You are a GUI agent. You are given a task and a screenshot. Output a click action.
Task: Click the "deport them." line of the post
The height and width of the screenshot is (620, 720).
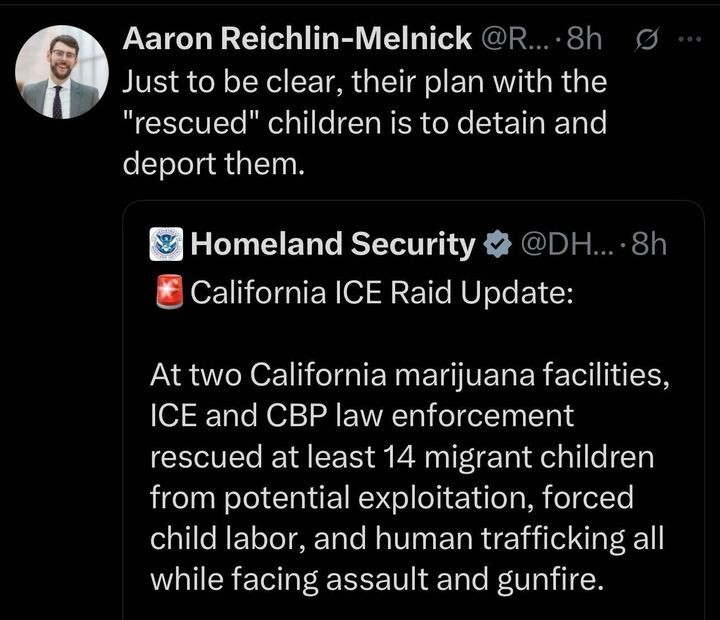pos(211,164)
